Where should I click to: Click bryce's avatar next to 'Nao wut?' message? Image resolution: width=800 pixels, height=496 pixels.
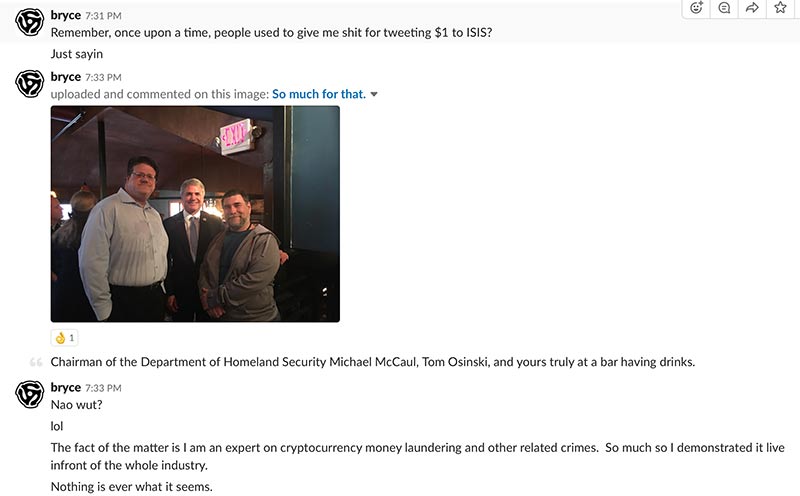click(30, 394)
